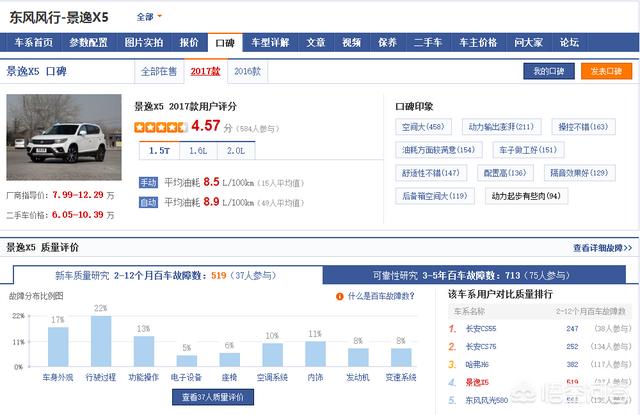Select the 新车质量研究 2-12个月 tab
This screenshot has width=640, height=415.
tap(168, 275)
